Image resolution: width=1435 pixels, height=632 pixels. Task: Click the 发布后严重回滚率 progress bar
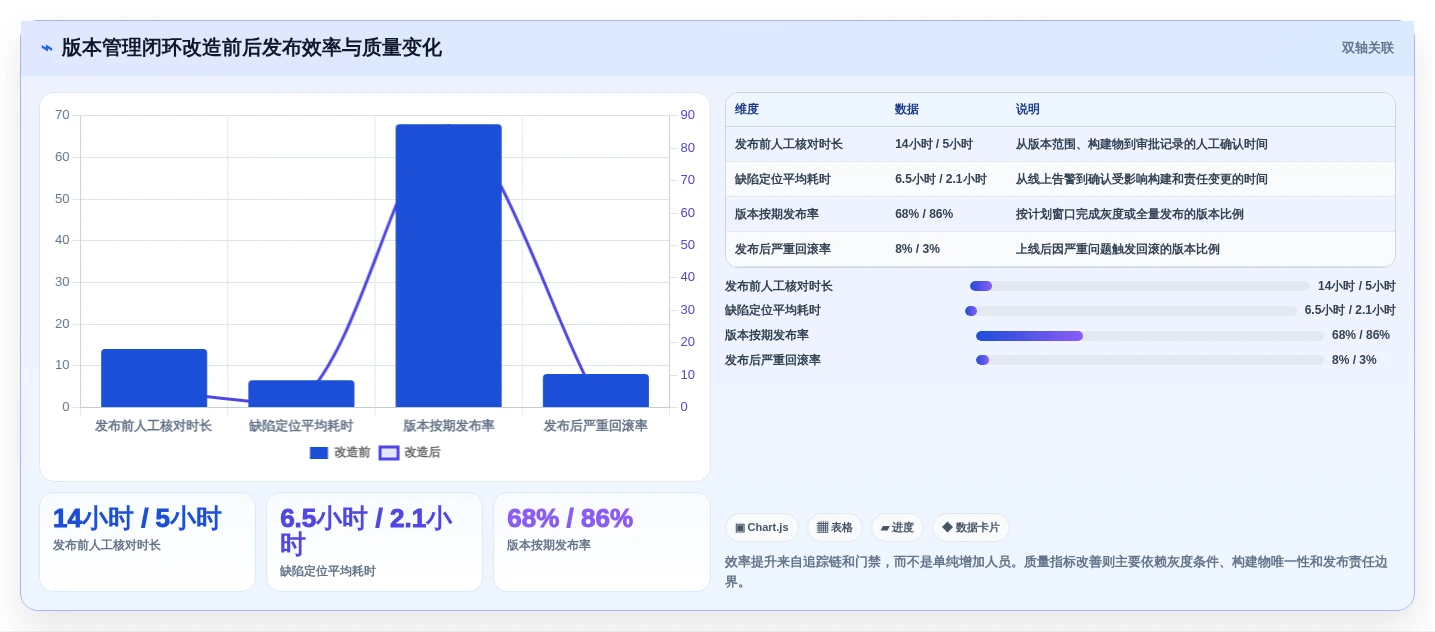point(1150,360)
